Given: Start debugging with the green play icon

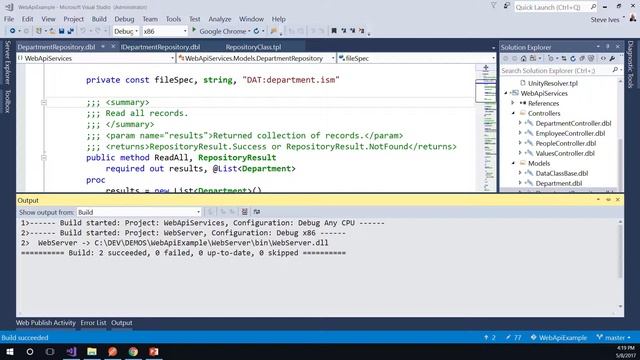Looking at the screenshot, I should [x=194, y=30].
